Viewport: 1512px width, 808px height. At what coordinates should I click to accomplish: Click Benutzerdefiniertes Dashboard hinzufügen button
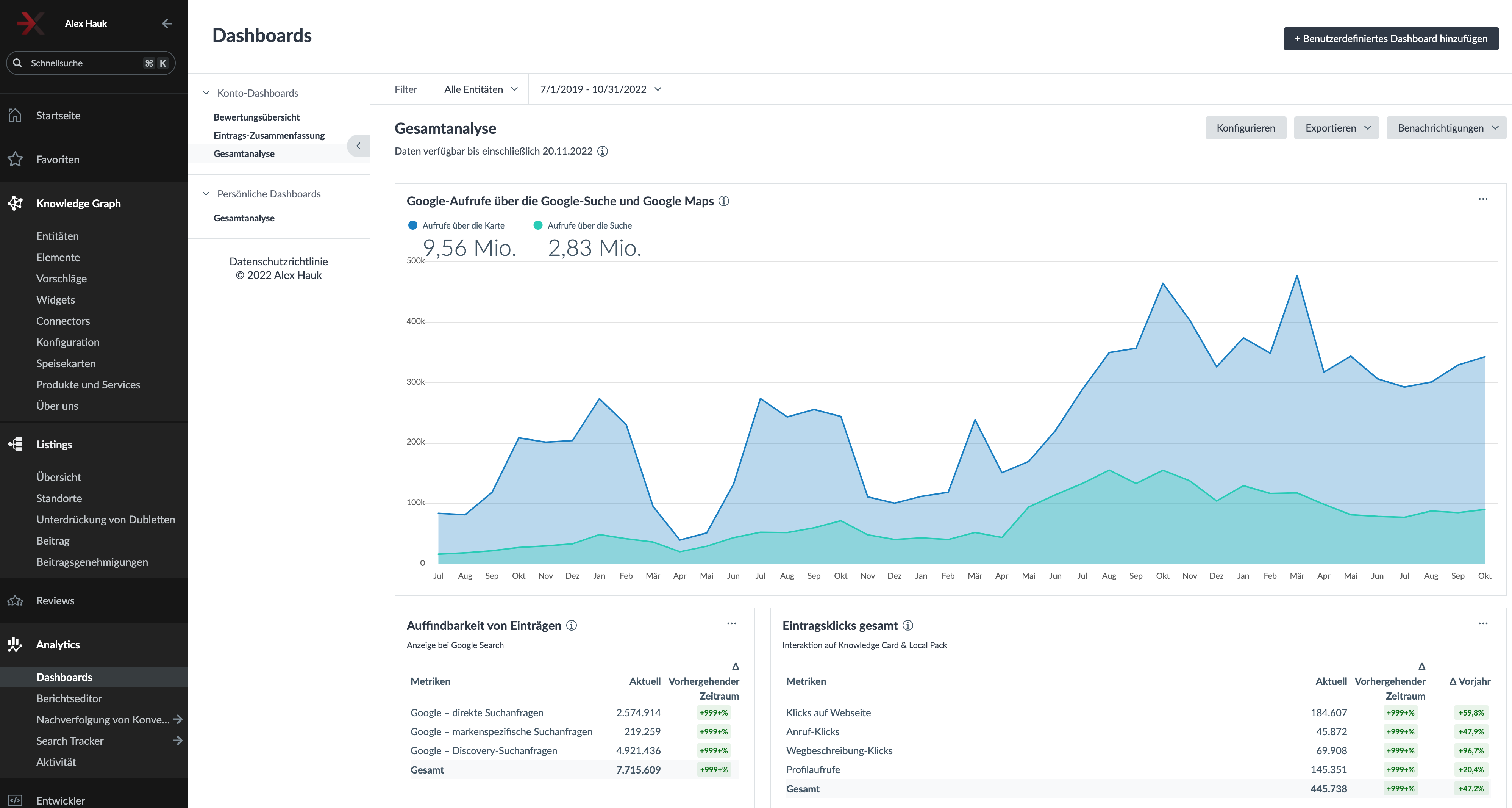click(1390, 39)
